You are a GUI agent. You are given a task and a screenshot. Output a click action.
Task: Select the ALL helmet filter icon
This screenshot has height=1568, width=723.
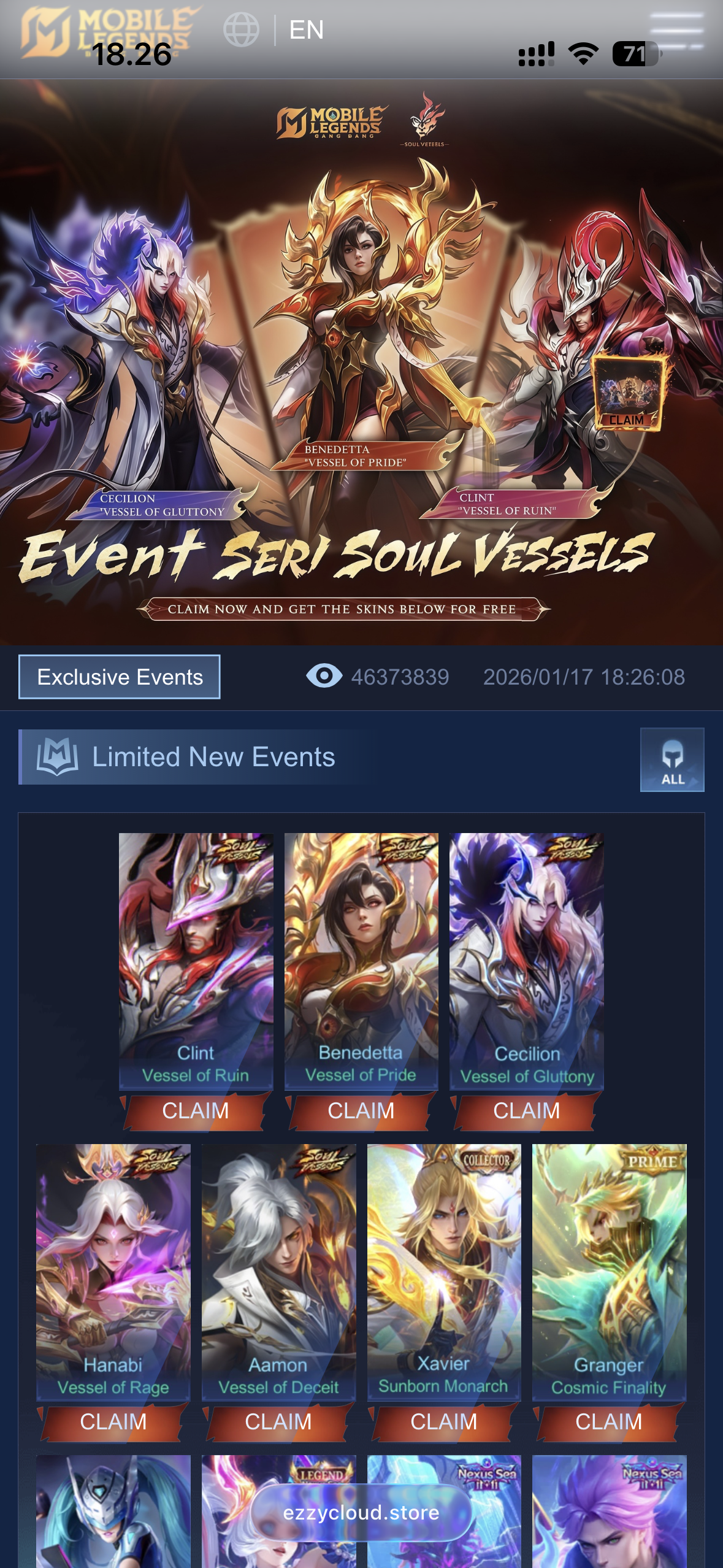pos(672,759)
